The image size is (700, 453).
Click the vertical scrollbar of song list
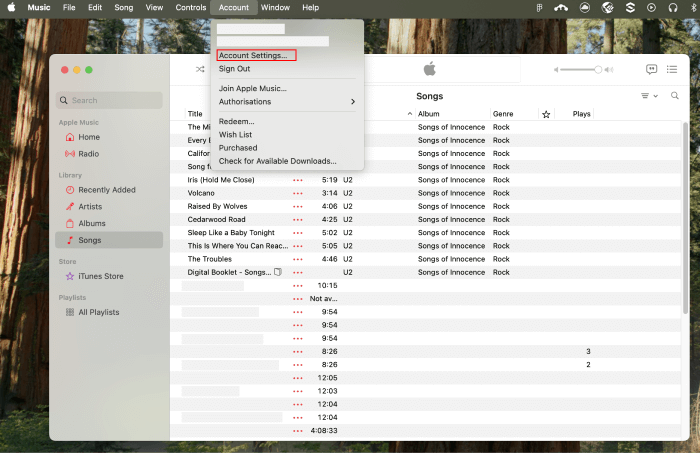coord(685,218)
